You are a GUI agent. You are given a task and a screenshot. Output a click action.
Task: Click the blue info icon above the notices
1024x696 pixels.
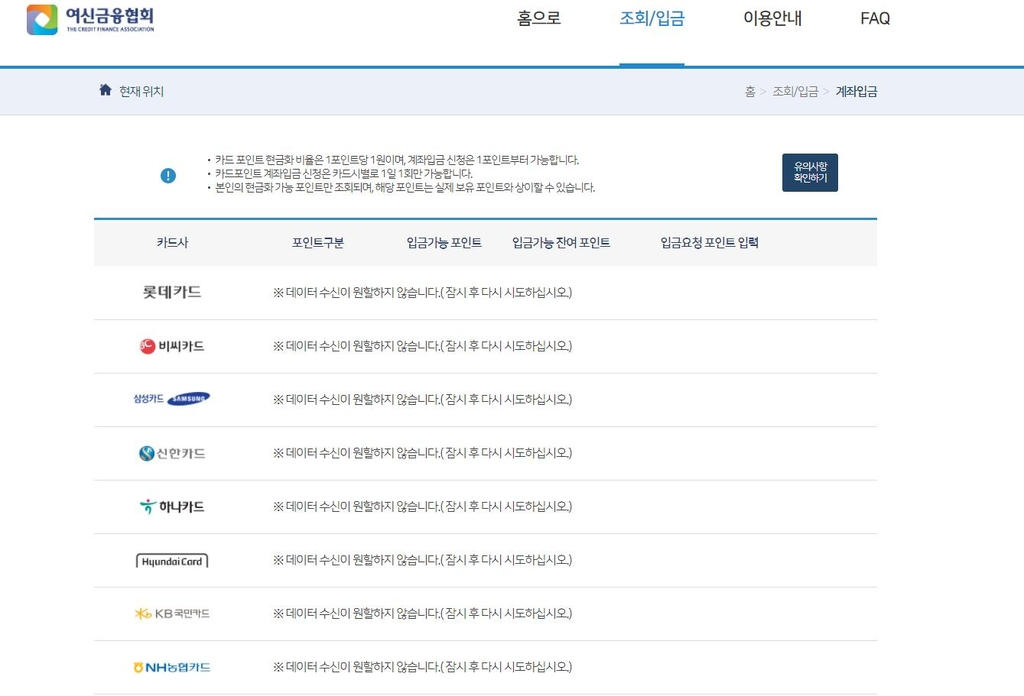pos(167,176)
